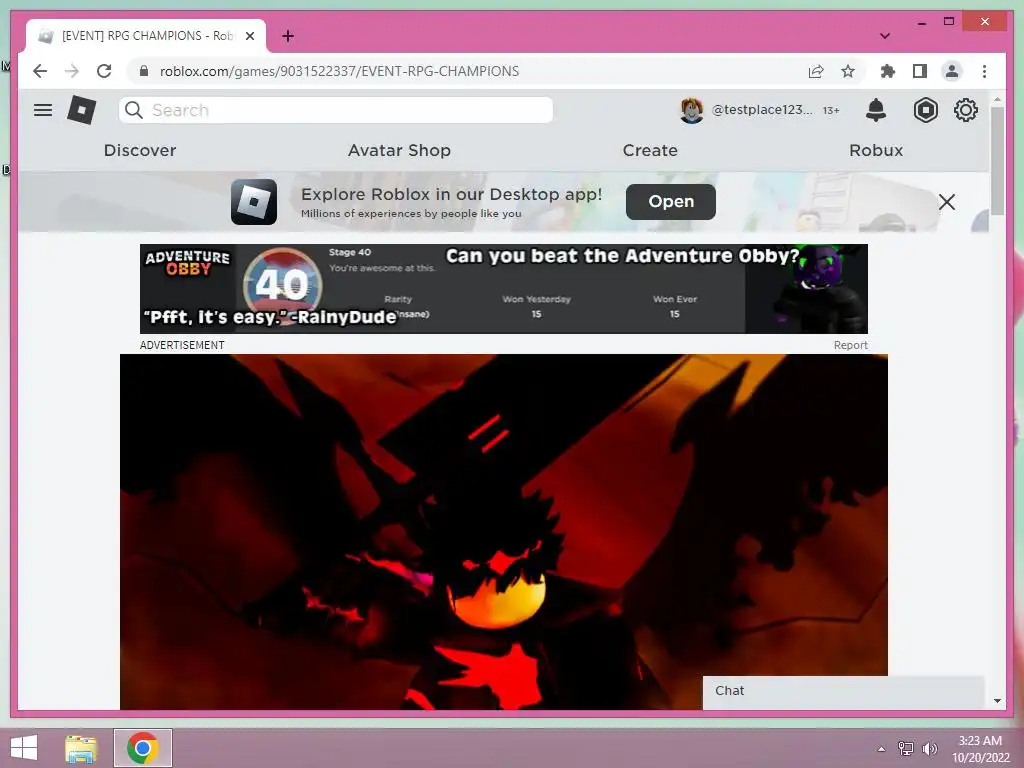The image size is (1024, 768).
Task: Open the @testplace123 profile username link
Action: click(762, 110)
